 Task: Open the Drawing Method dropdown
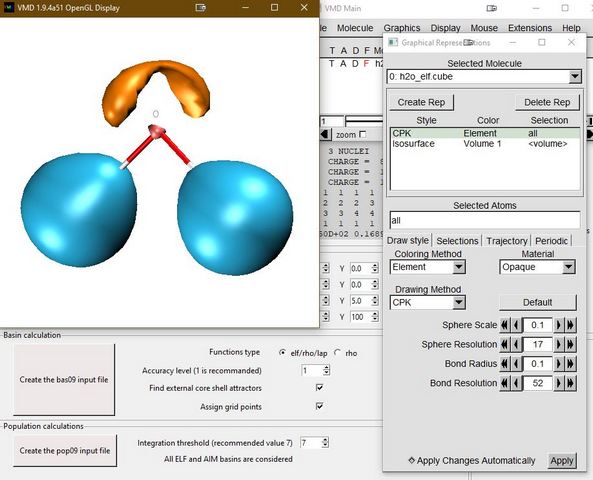click(x=459, y=303)
